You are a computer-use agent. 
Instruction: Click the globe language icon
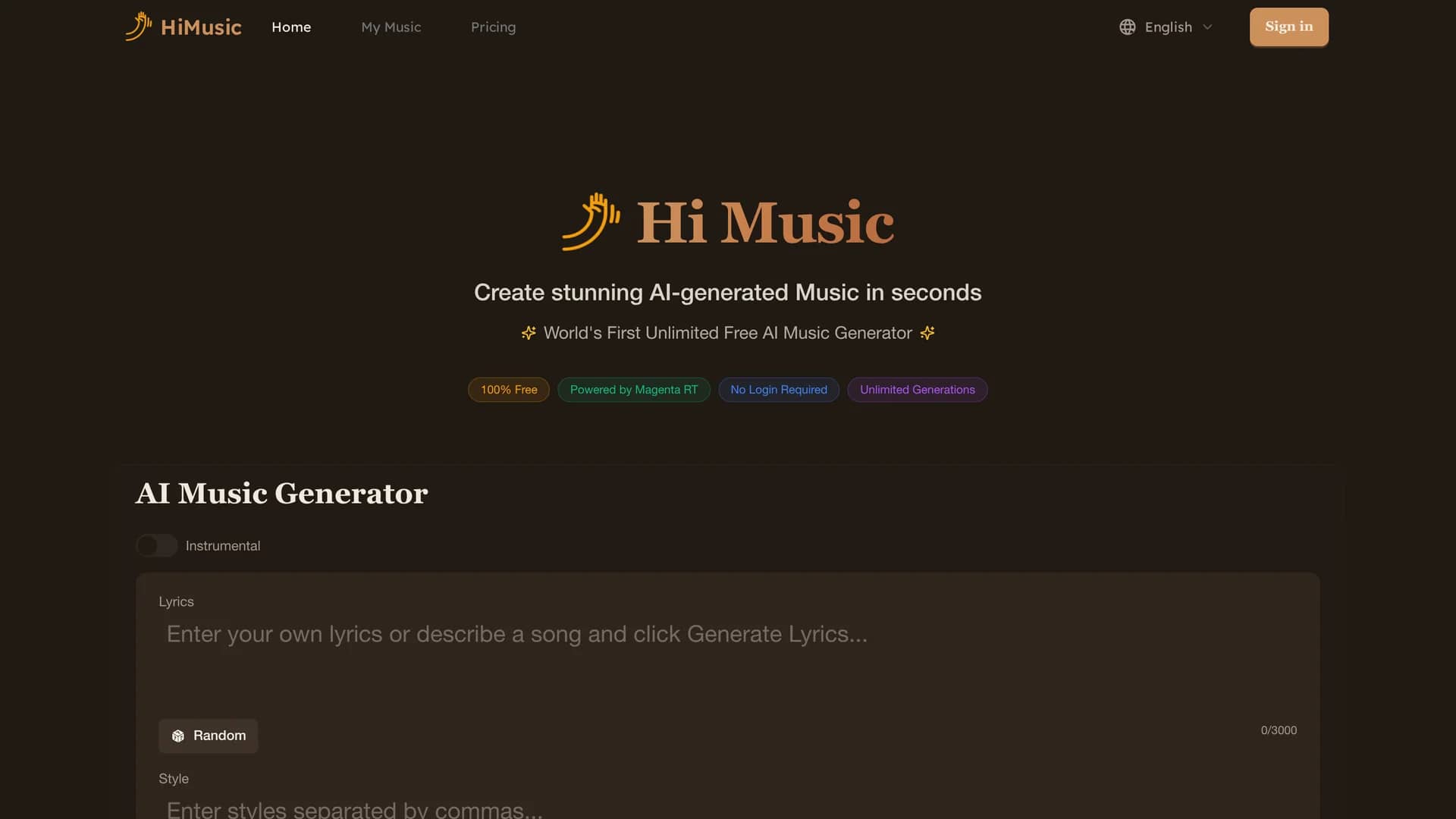click(x=1128, y=27)
